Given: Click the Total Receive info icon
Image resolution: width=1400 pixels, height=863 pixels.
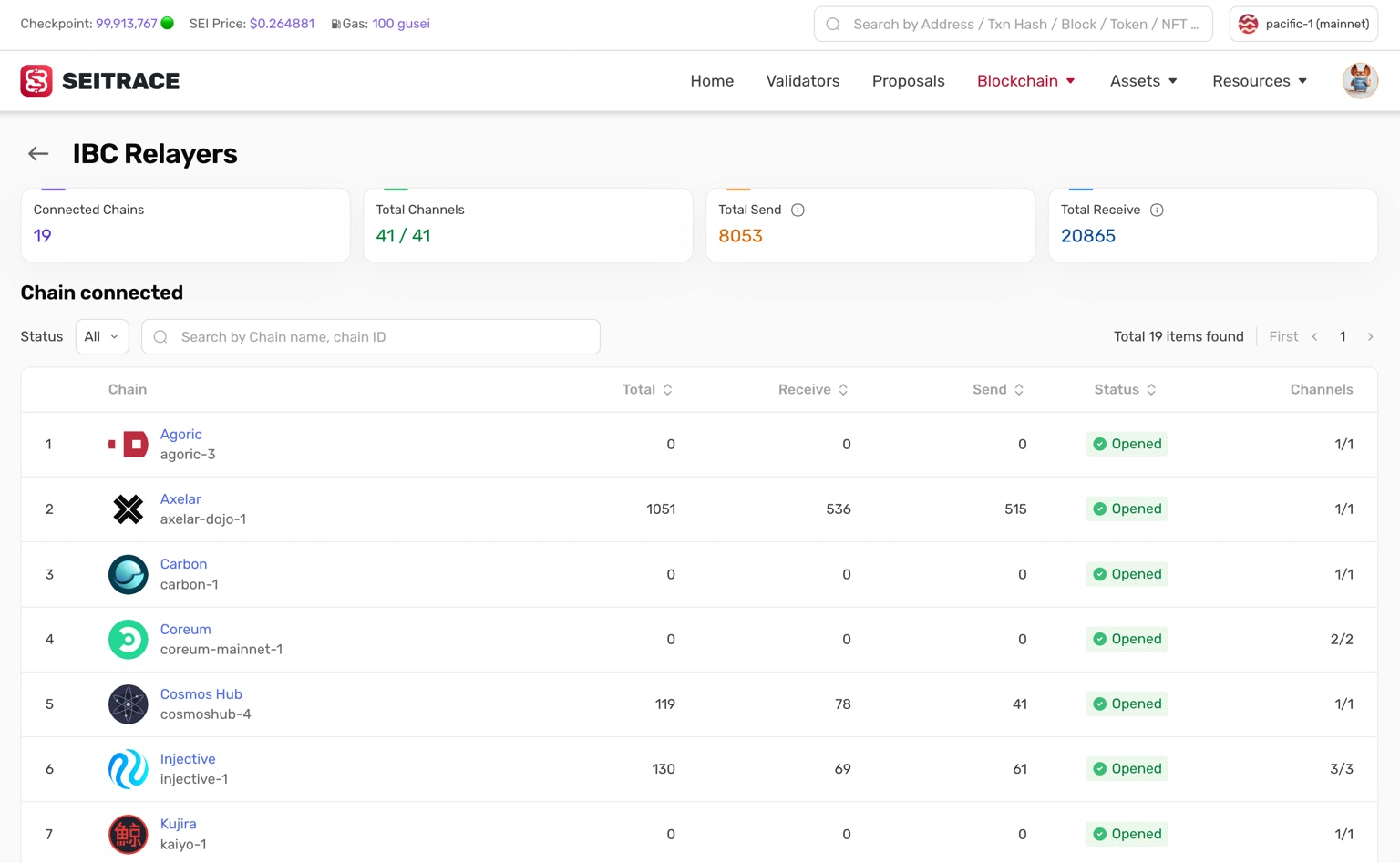Looking at the screenshot, I should [x=1157, y=210].
